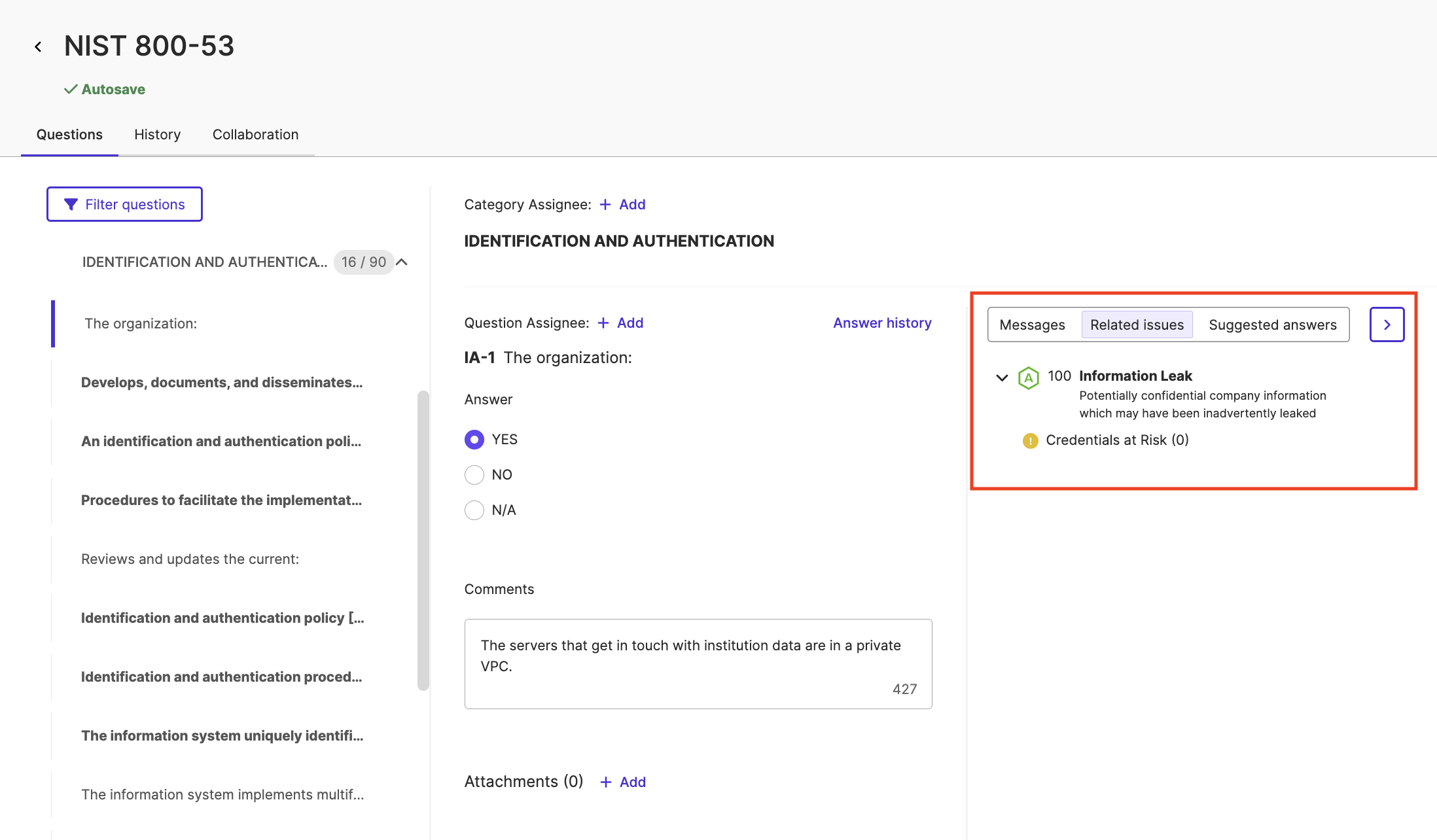Add a Question Assignee
The image size is (1437, 840).
(x=620, y=323)
